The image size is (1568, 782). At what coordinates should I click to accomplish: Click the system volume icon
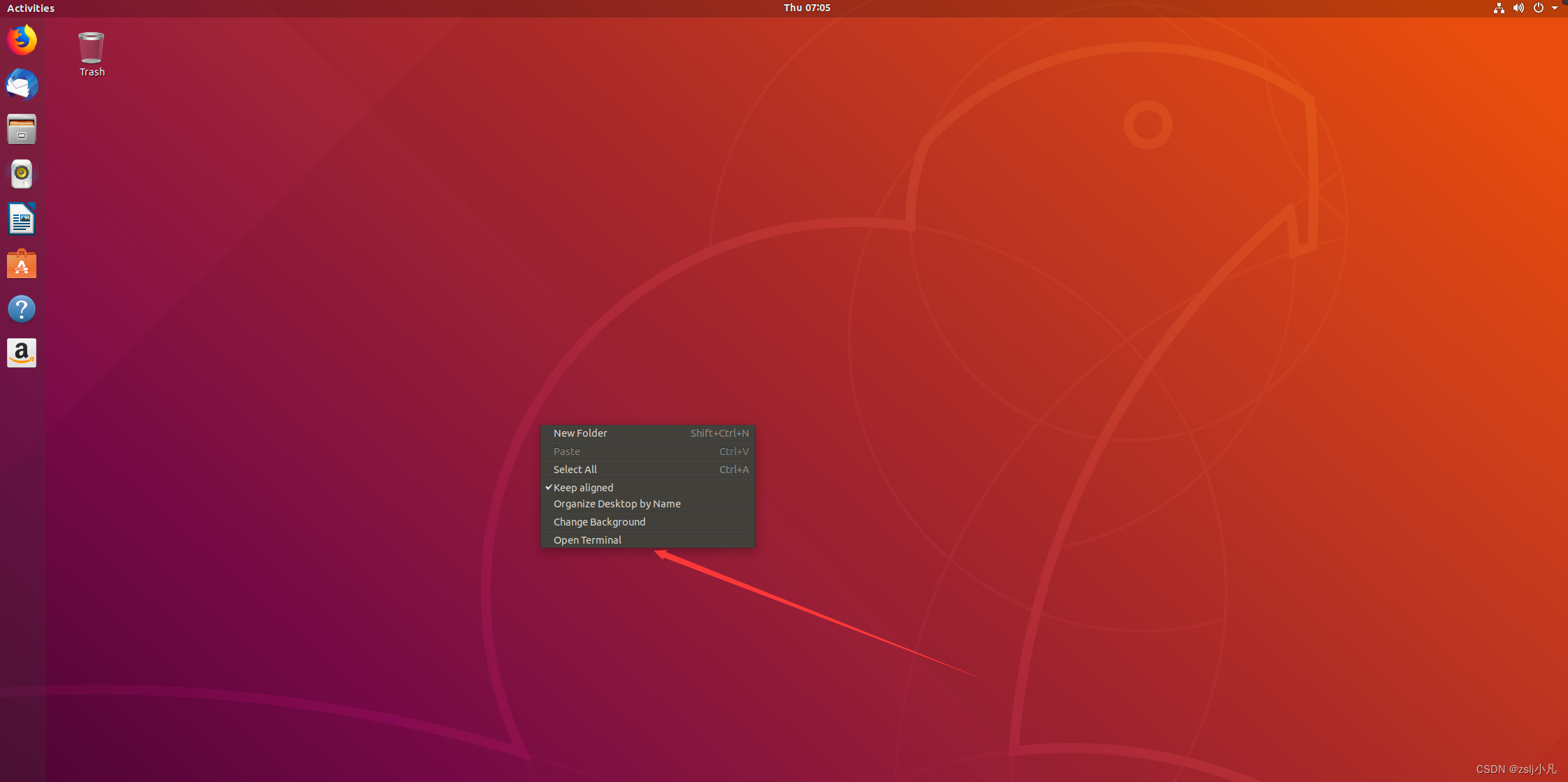click(1518, 8)
